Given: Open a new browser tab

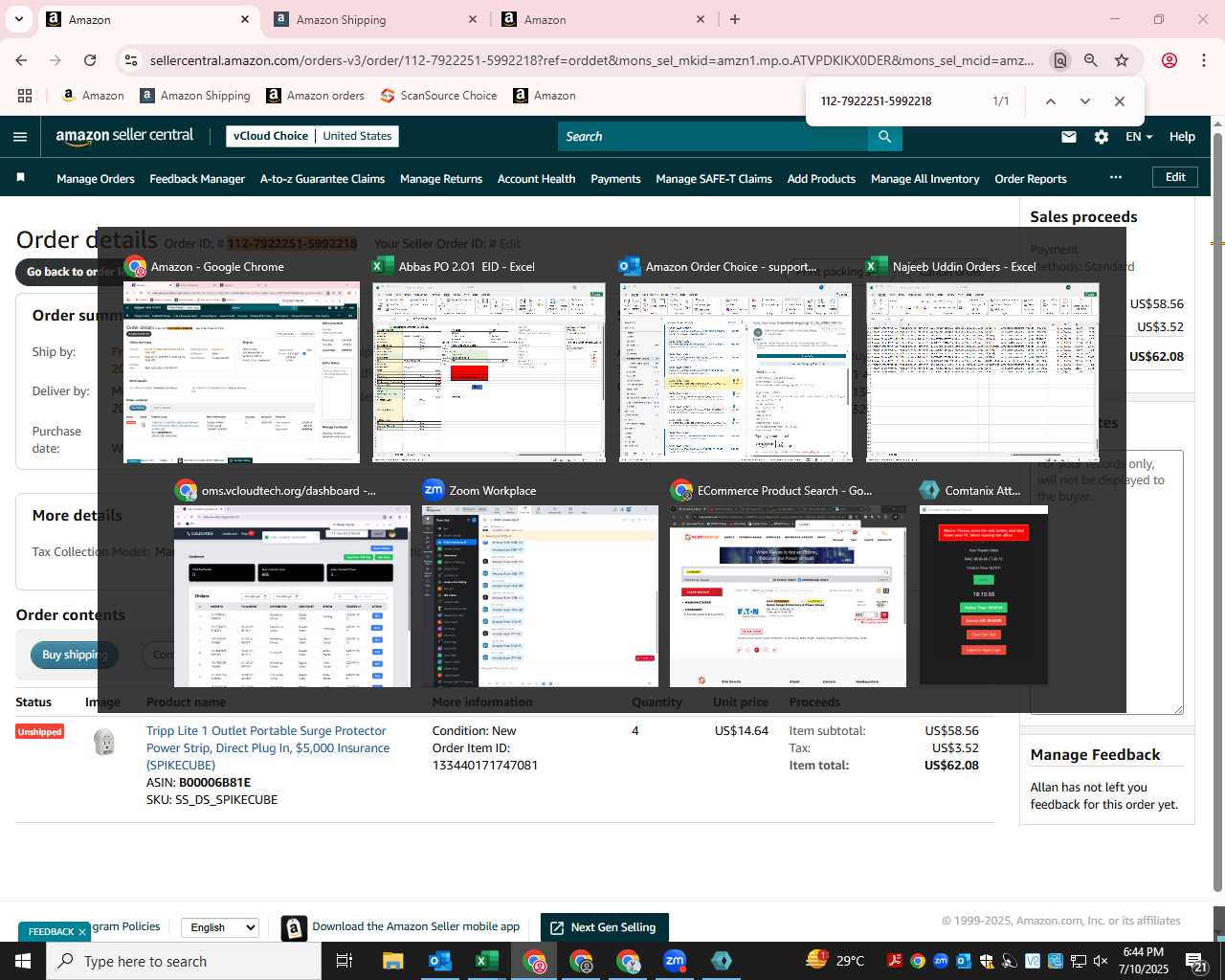Looking at the screenshot, I should point(735,19).
